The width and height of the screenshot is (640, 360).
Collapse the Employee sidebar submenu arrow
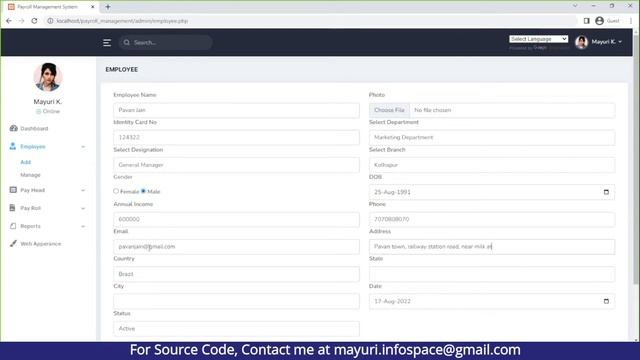[x=83, y=147]
